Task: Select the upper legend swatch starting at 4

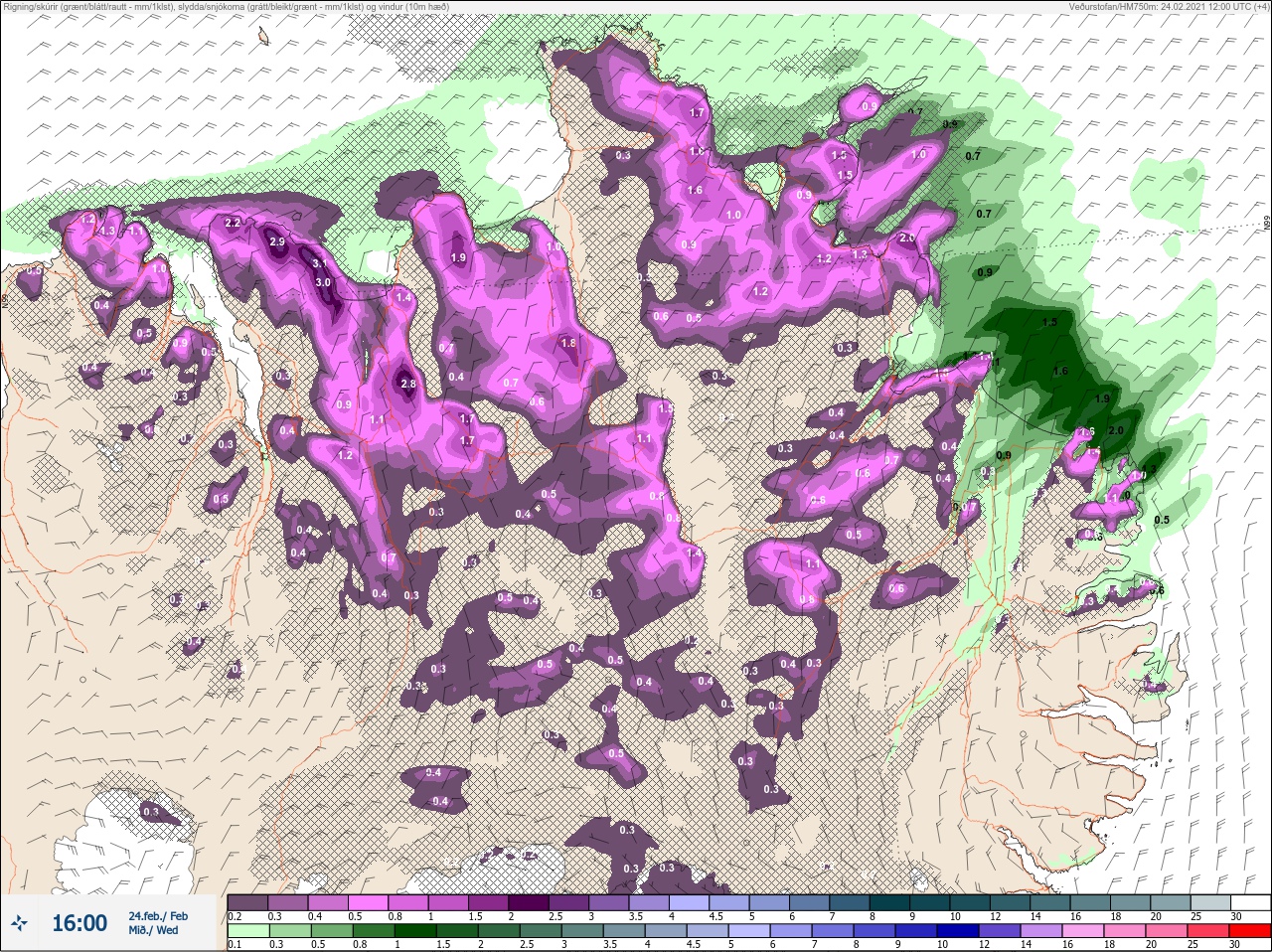Action: click(691, 901)
